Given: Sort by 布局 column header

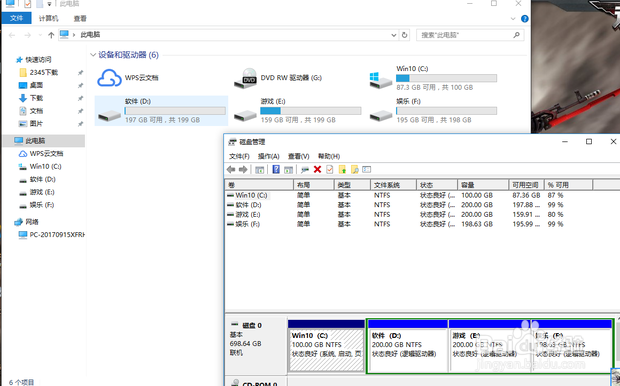Looking at the screenshot, I should (x=314, y=185).
